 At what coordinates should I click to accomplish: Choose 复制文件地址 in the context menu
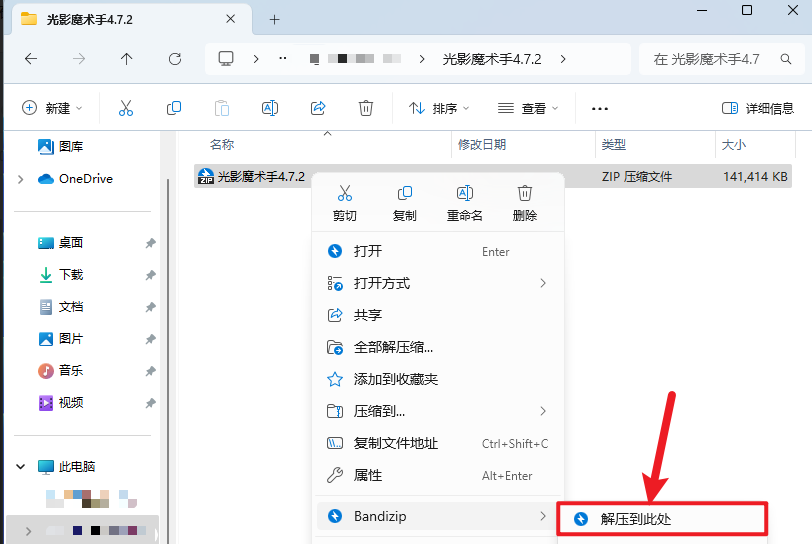point(438,443)
